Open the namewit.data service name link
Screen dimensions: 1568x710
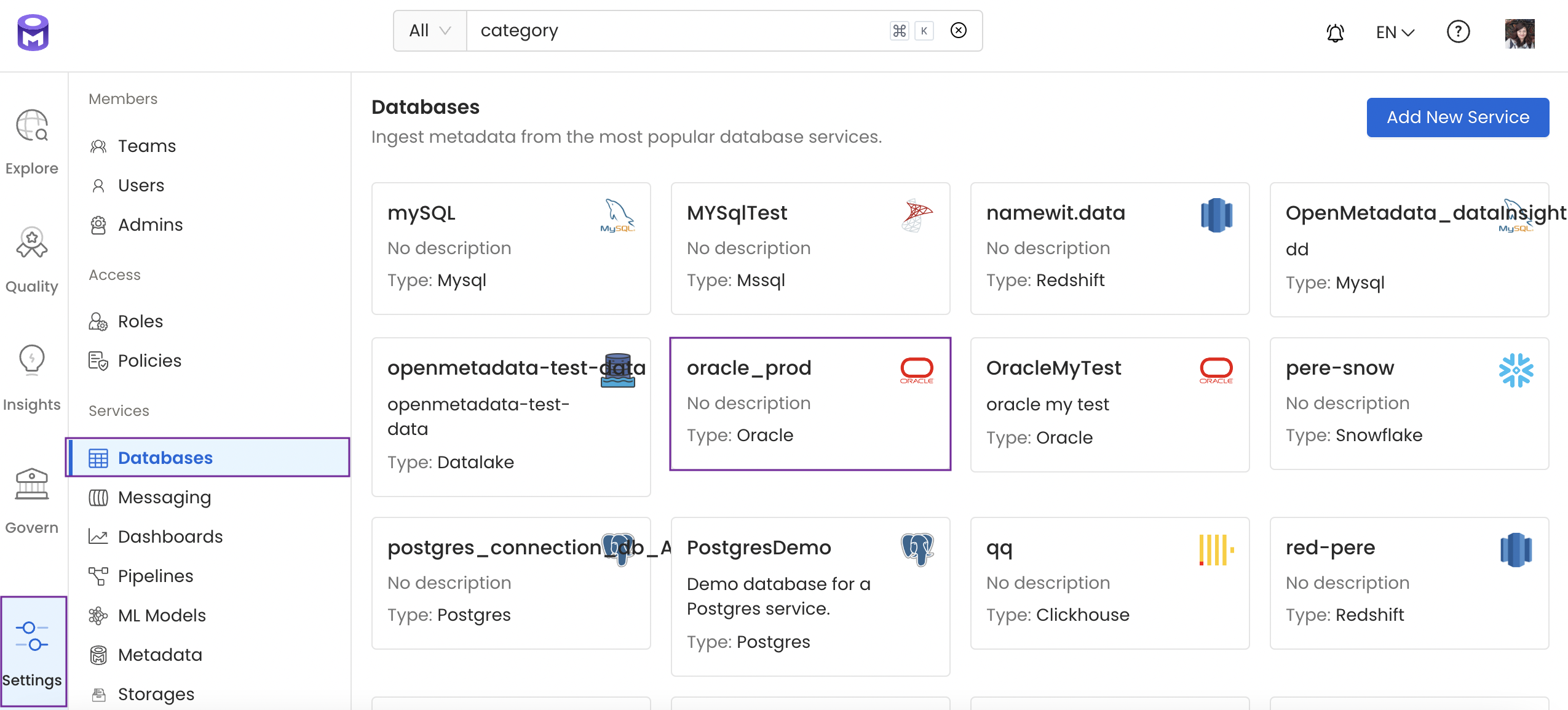(1056, 213)
